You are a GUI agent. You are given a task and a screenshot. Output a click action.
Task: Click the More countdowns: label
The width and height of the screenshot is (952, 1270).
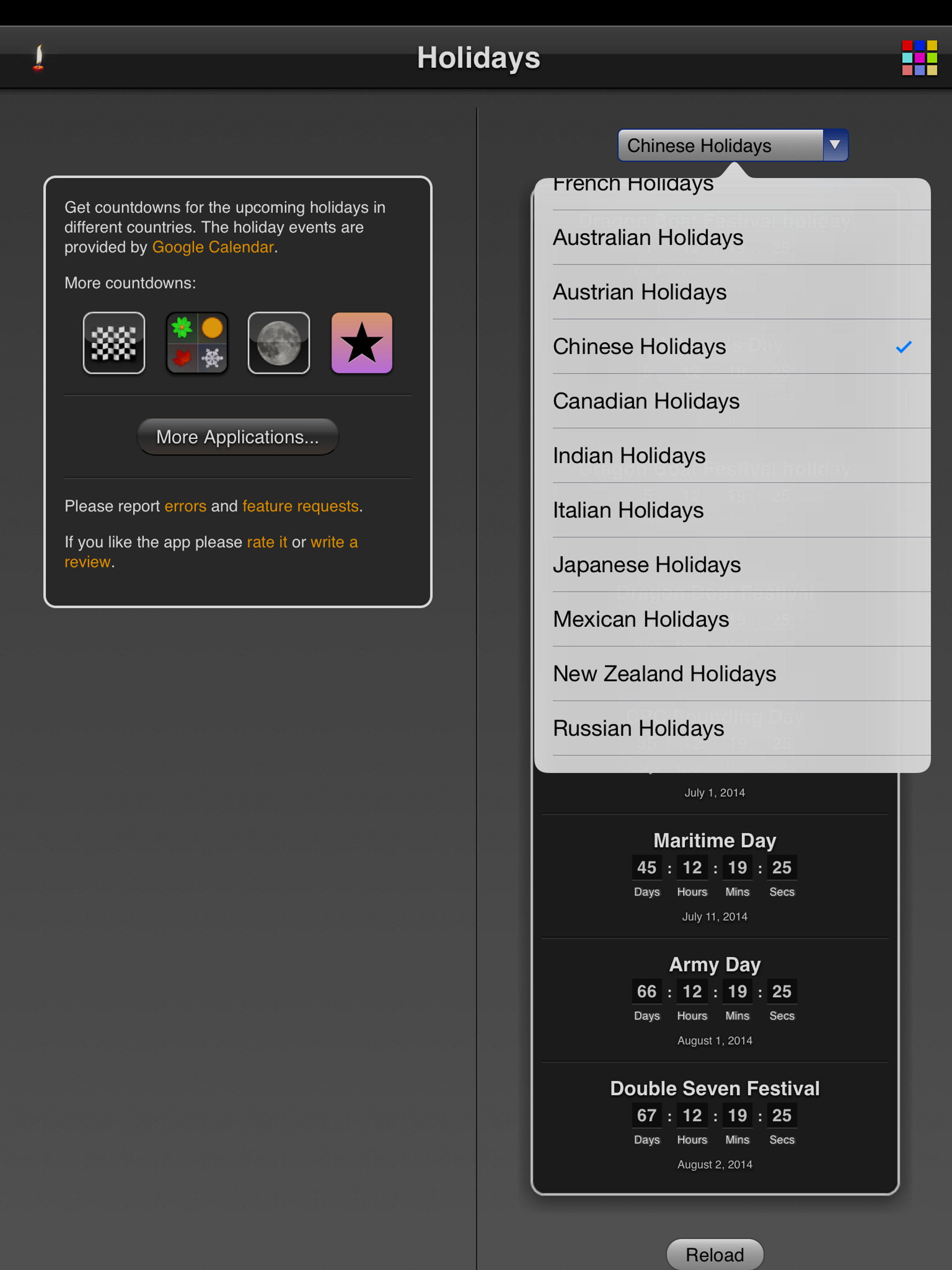click(130, 283)
